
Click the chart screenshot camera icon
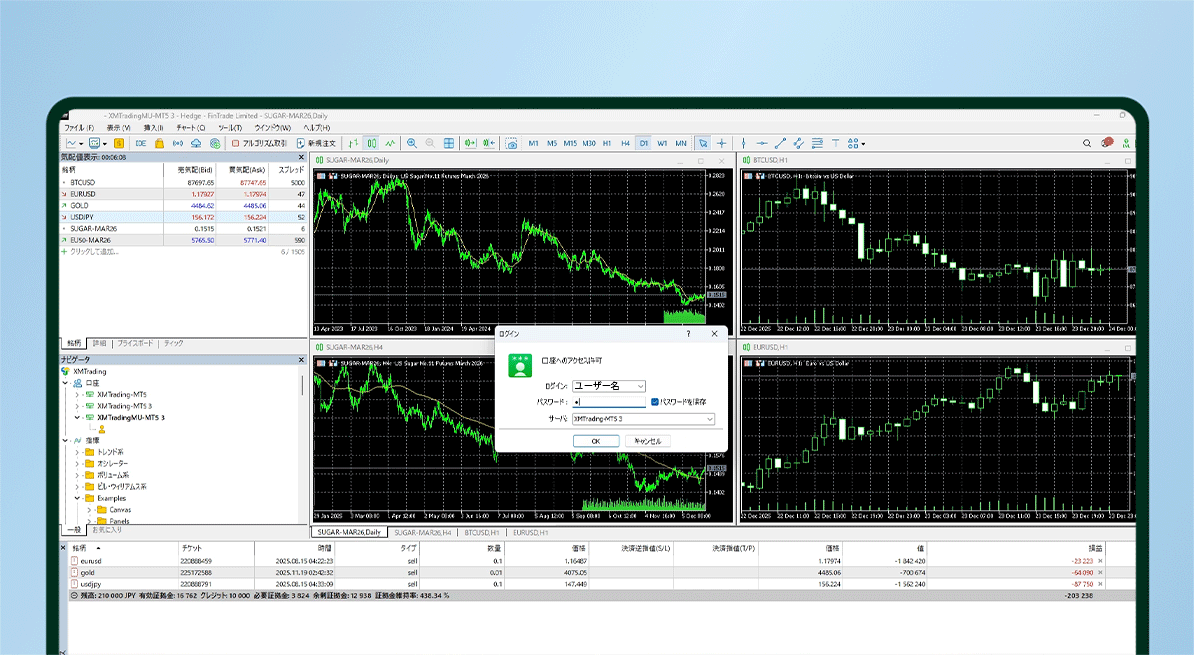tap(511, 143)
